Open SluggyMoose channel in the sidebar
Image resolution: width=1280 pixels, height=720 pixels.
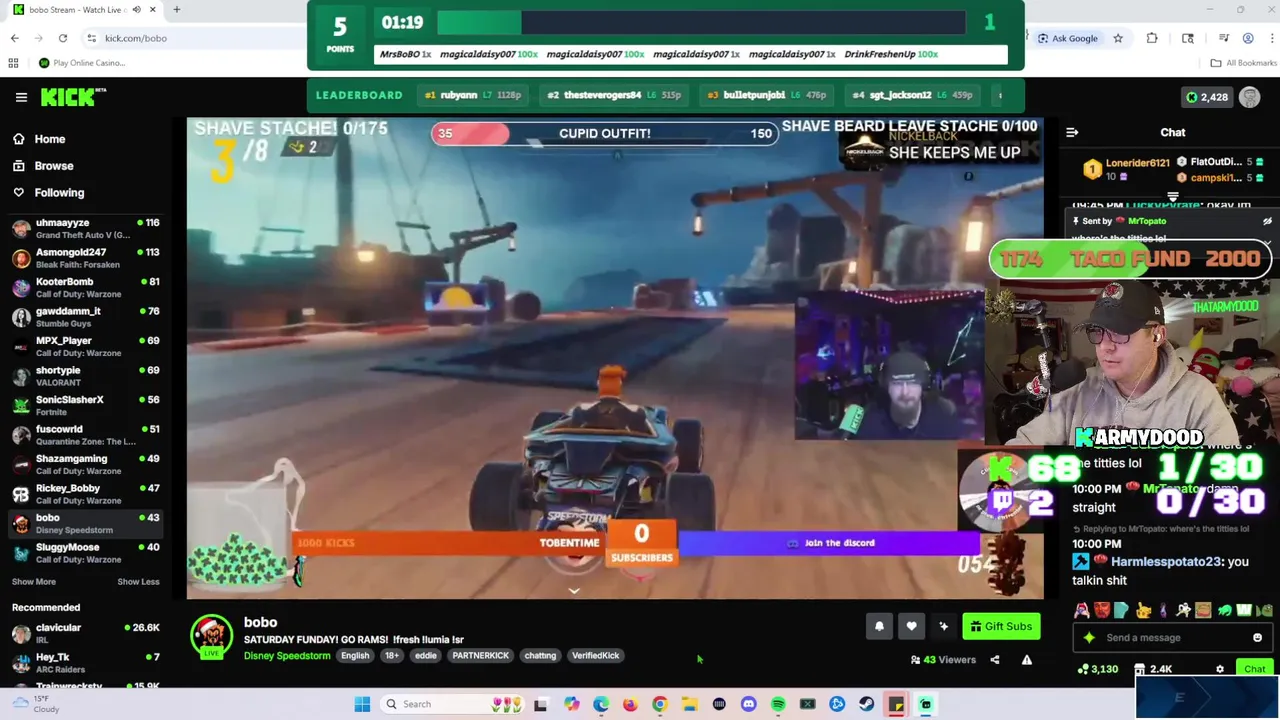coord(85,553)
